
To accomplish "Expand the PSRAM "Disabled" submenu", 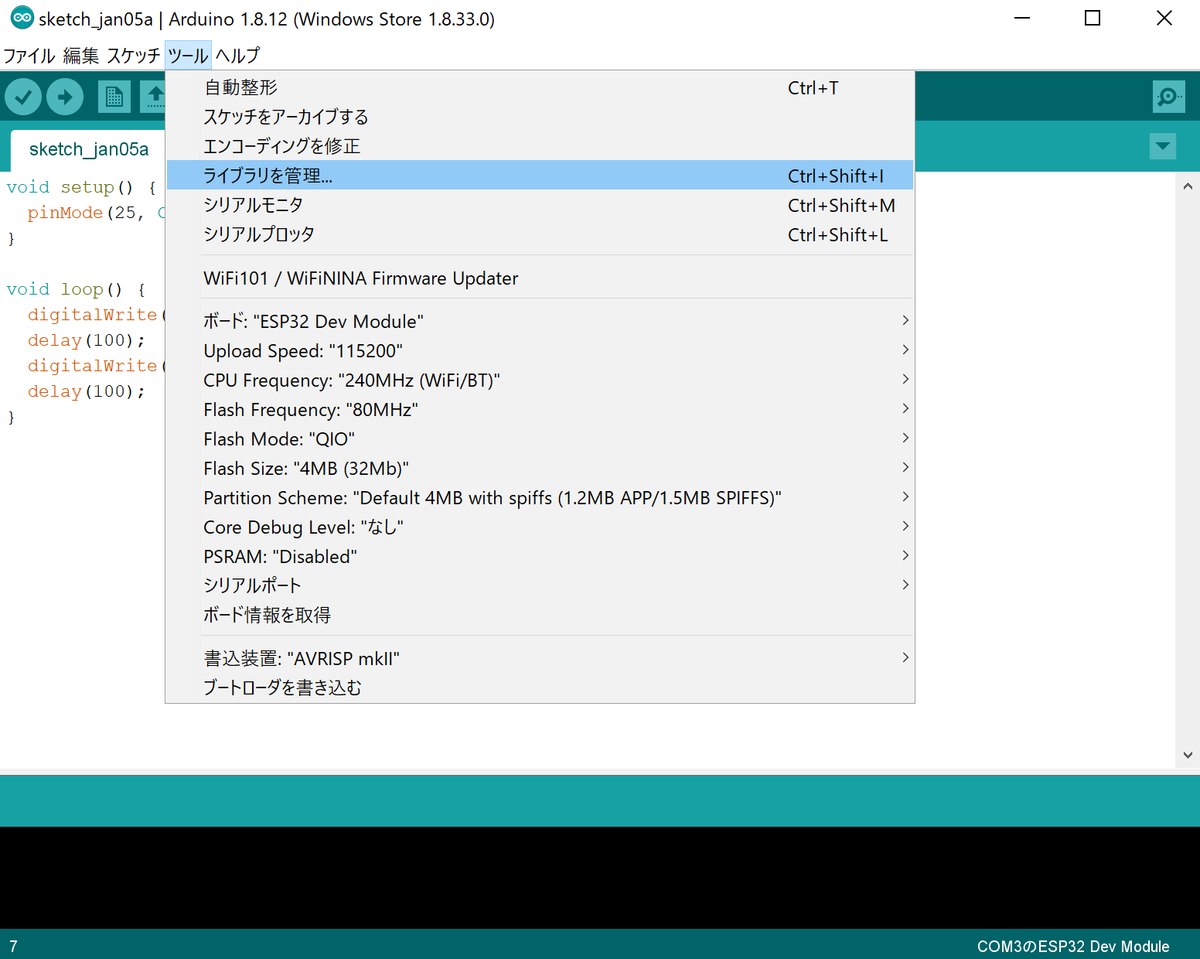I will coord(540,556).
